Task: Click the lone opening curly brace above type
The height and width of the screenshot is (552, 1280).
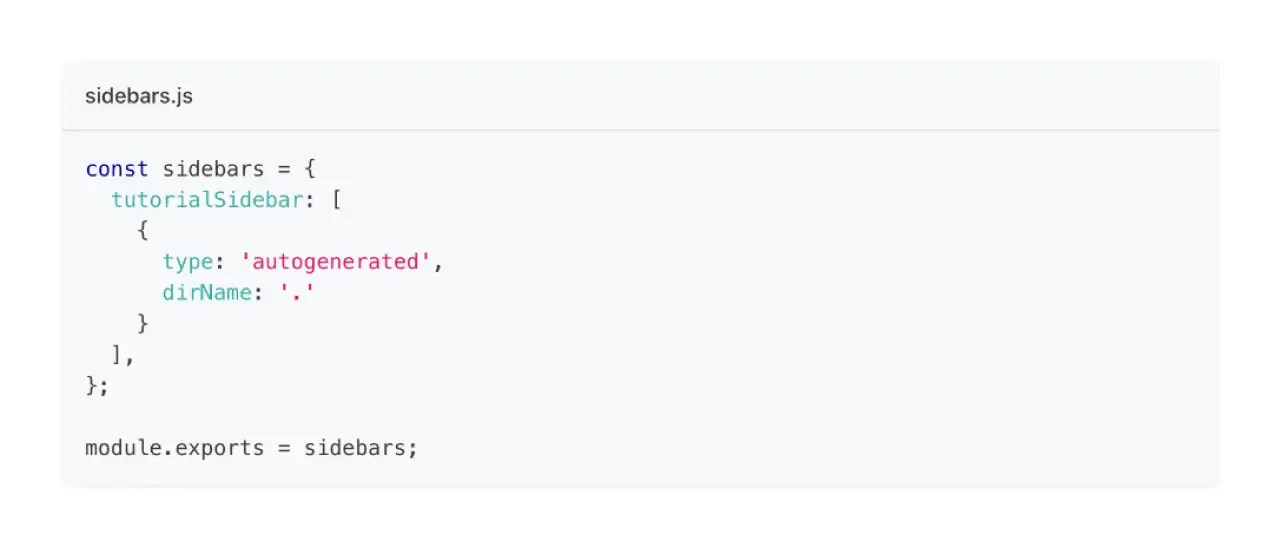Action: coord(143,231)
